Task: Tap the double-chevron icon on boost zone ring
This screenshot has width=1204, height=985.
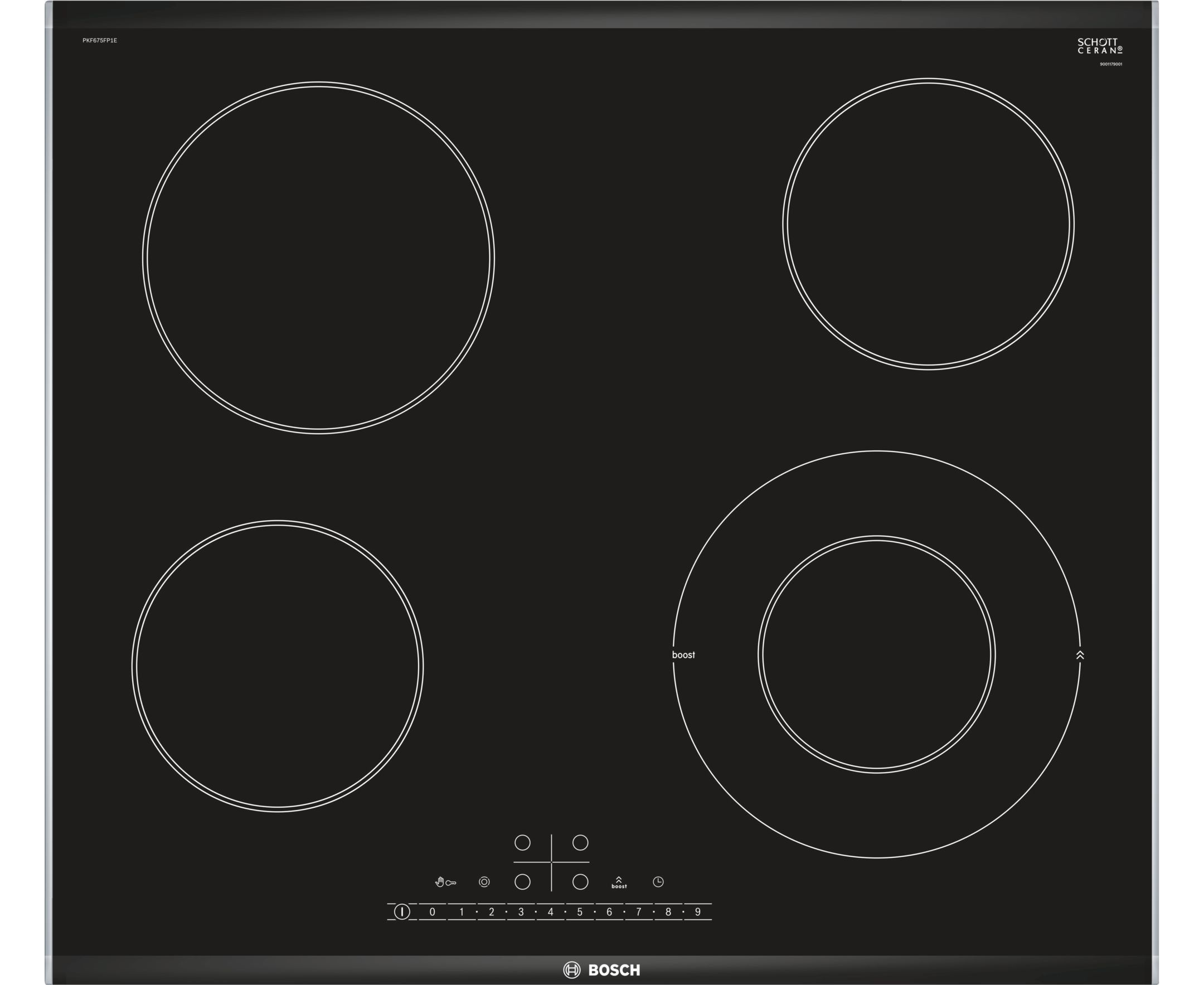Action: [x=1080, y=655]
